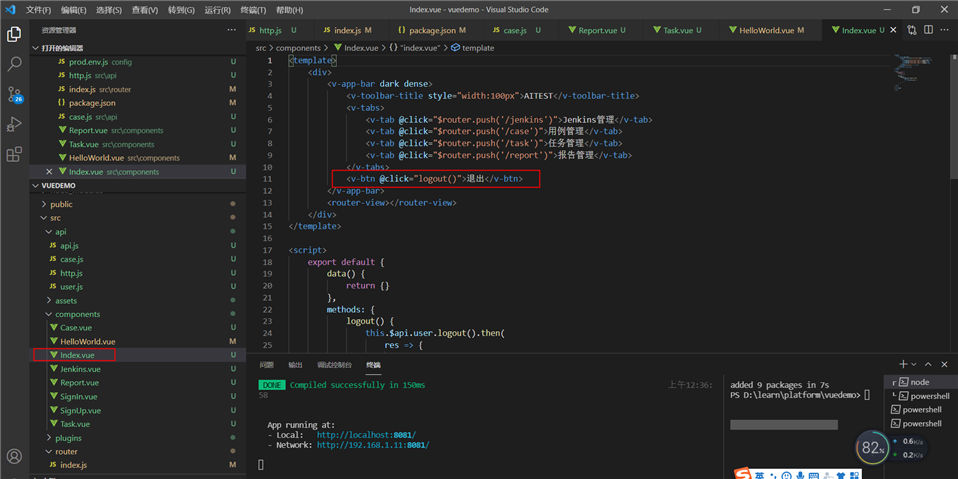
Task: Open http://localhost:8081/ link in terminal
Action: 367,435
